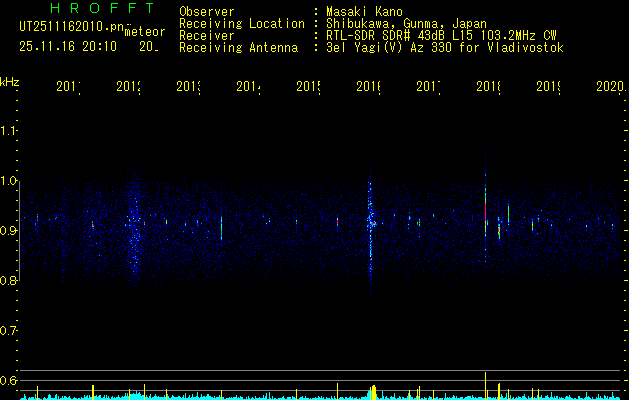Click the Receiver label
The image size is (629, 400).
207,36
